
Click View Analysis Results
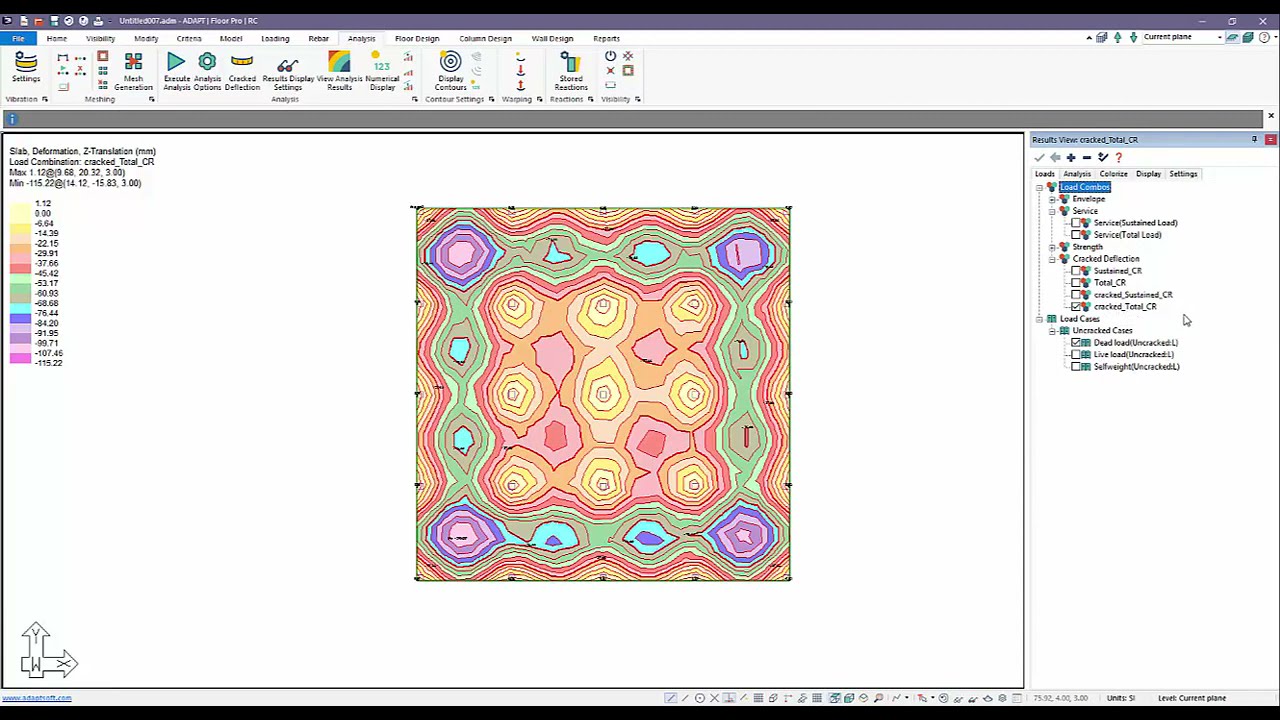339,72
